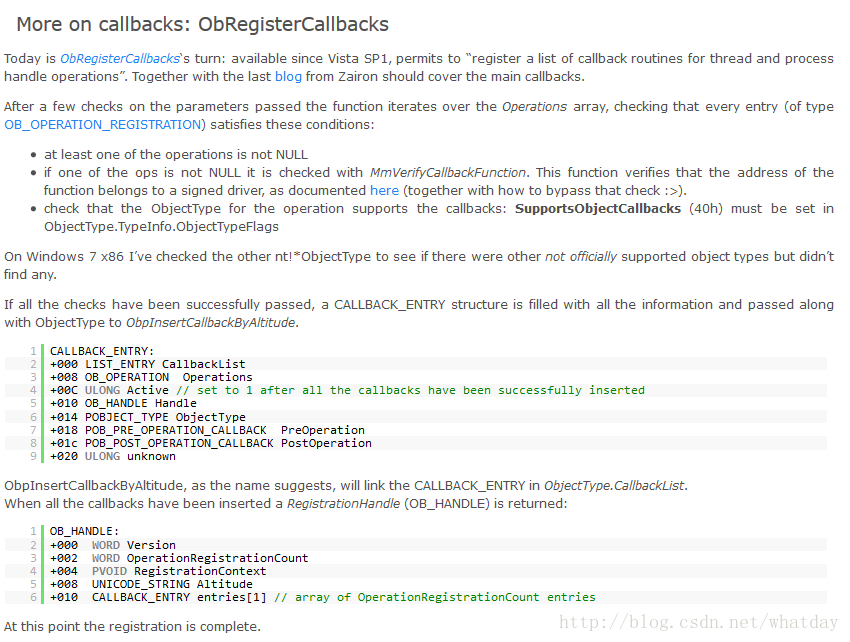
Task: Click the '+004 PVOID RegistrationContext' line
Action: pos(158,571)
